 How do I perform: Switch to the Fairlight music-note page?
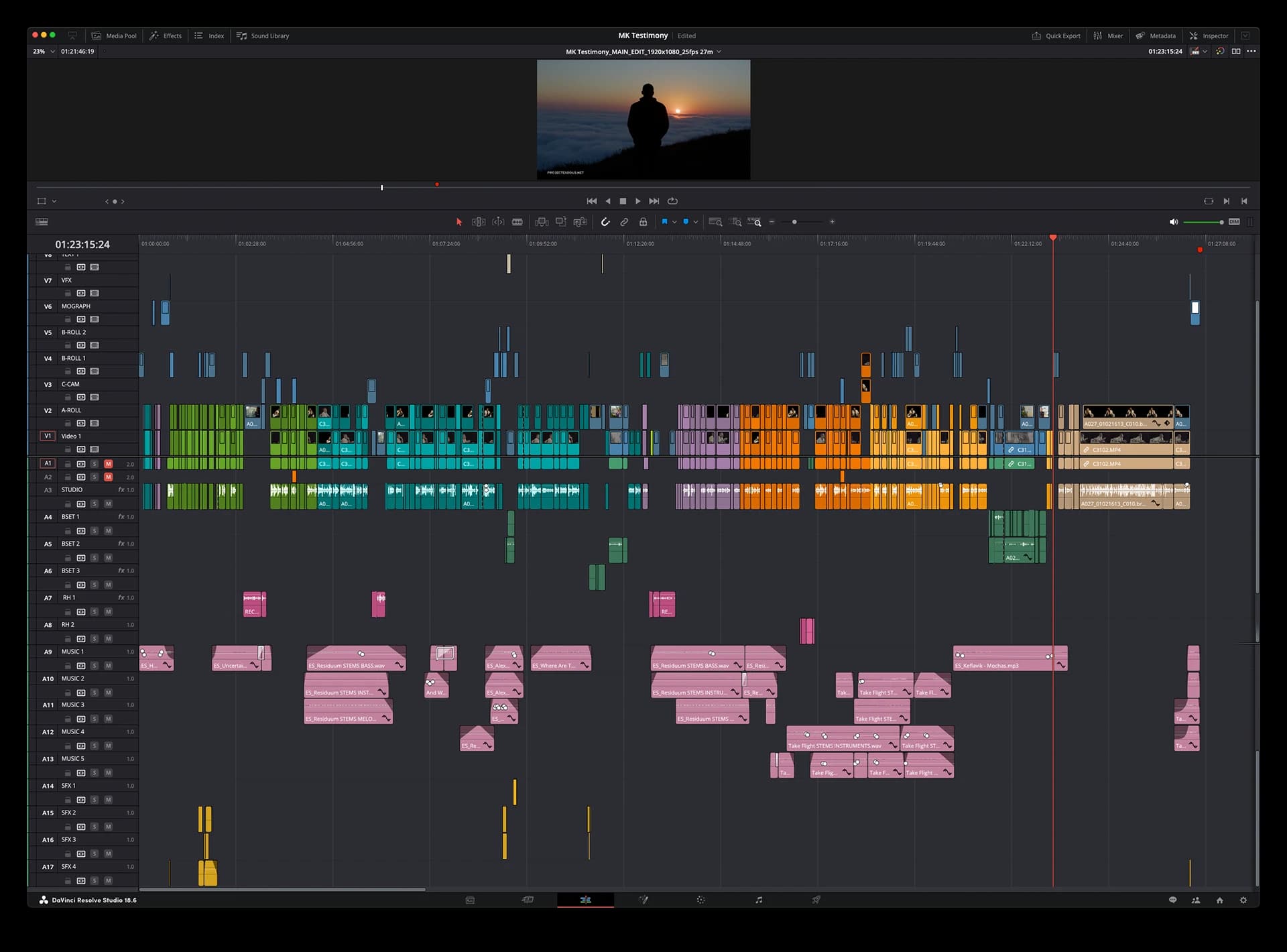(759, 900)
